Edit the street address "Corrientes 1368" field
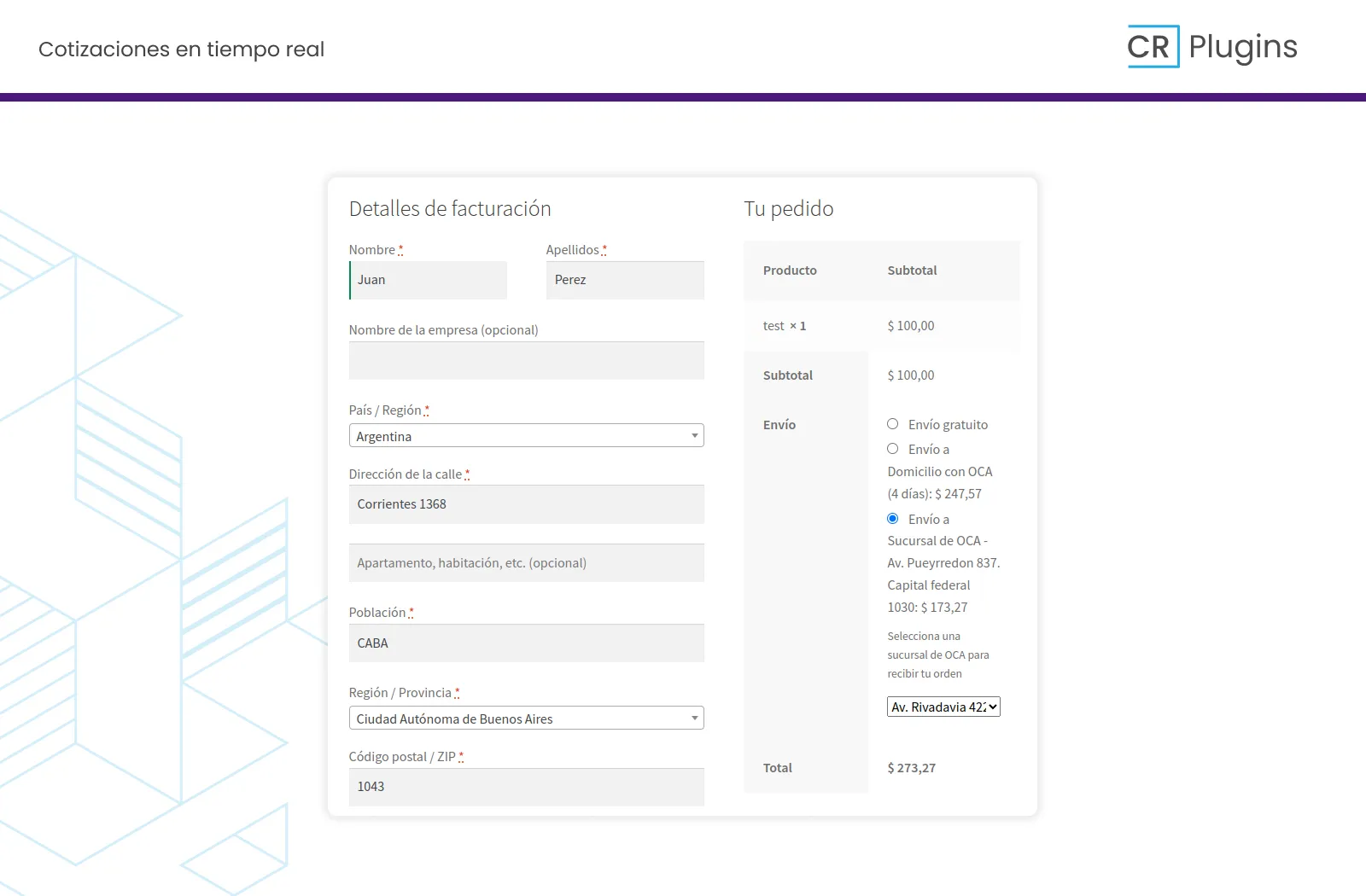 pyautogui.click(x=526, y=504)
